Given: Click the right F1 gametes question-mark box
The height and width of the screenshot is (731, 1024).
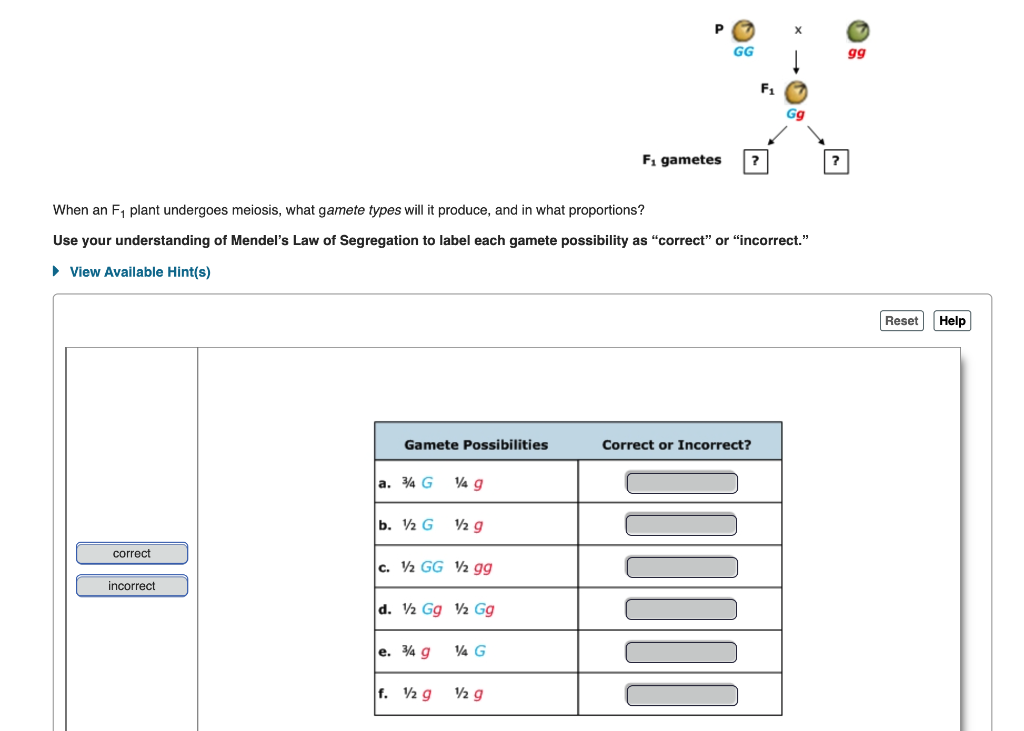Looking at the screenshot, I should coord(836,161).
